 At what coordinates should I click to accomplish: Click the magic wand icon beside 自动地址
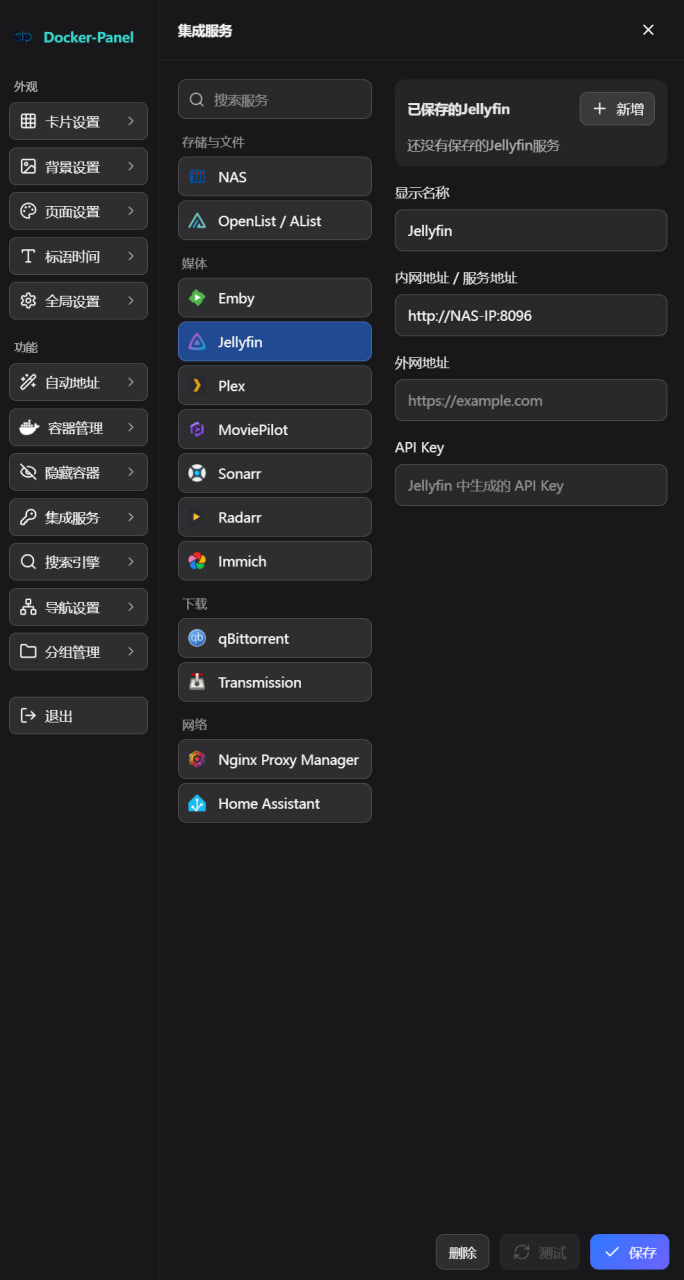(28, 382)
